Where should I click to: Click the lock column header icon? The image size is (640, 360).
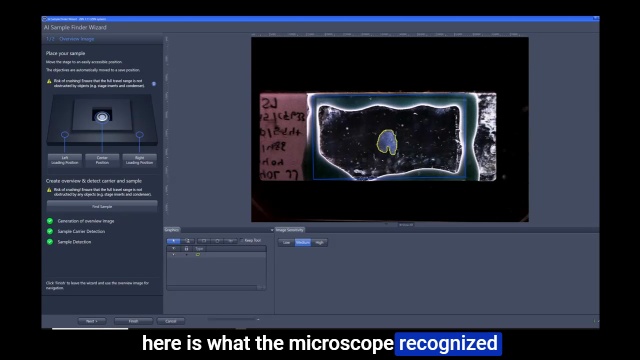[187, 249]
